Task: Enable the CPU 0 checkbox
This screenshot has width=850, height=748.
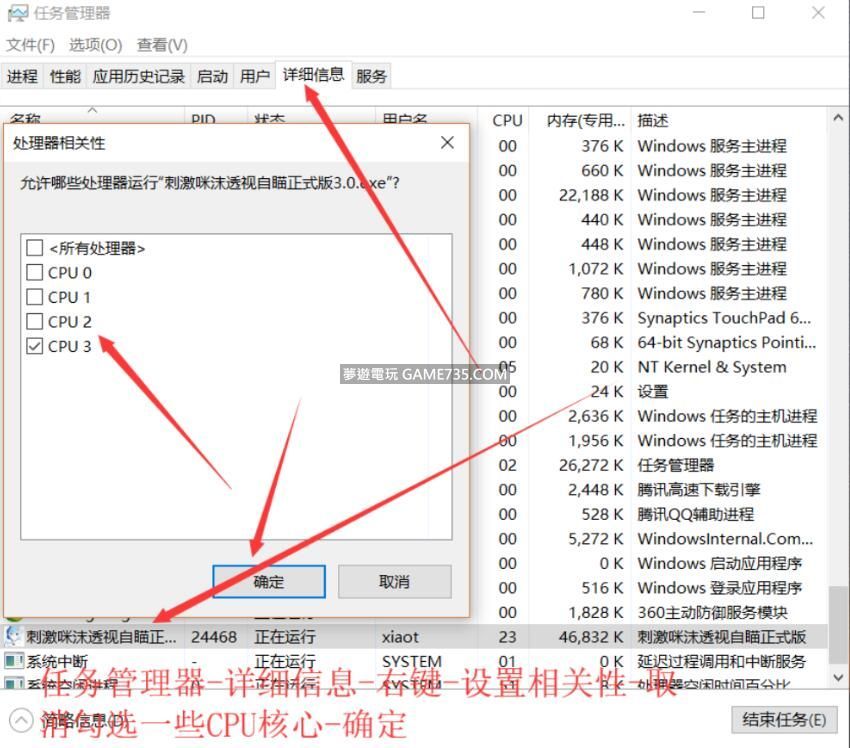Action: click(35, 272)
